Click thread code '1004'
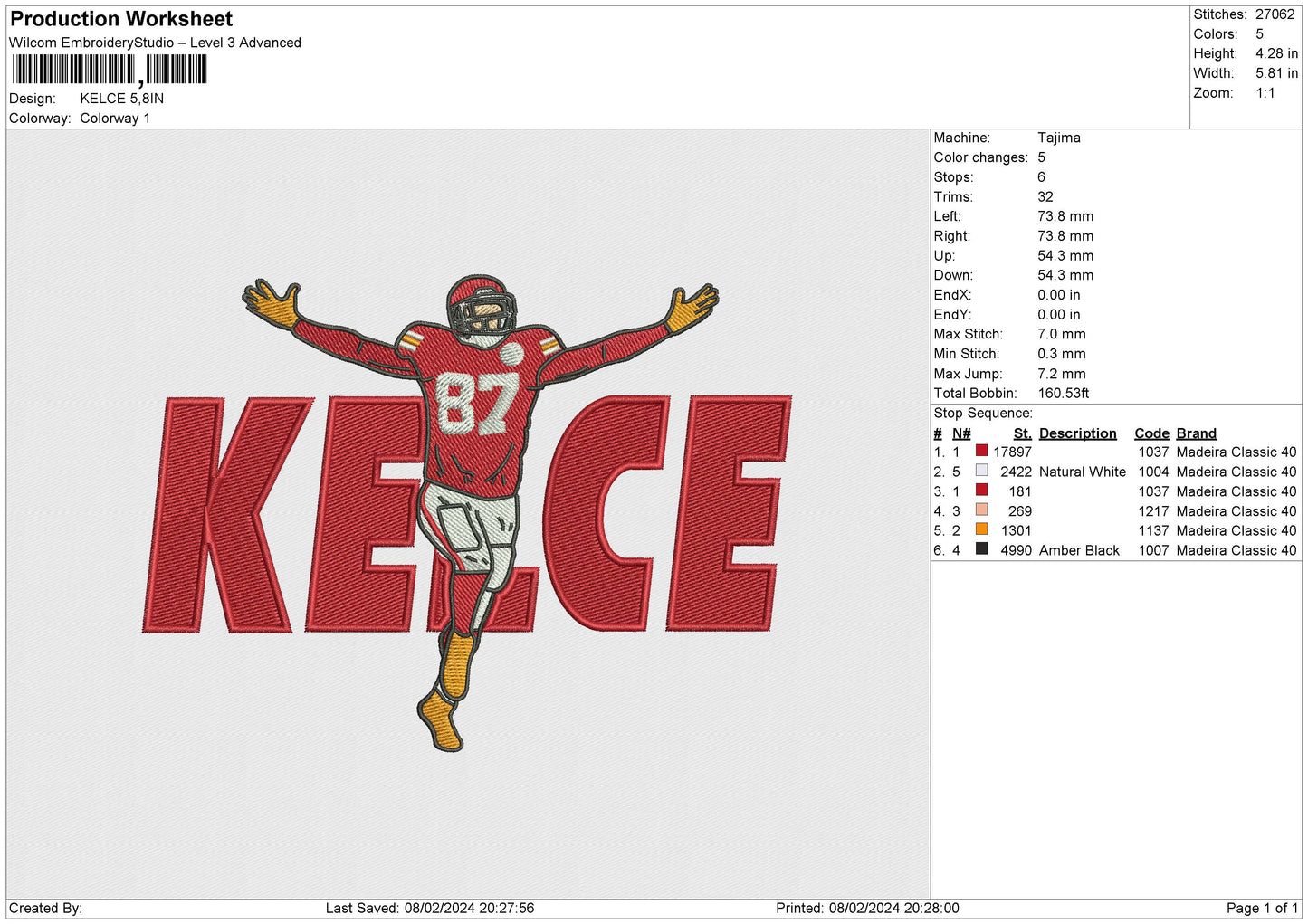The width and height of the screenshot is (1308, 924). [1154, 472]
